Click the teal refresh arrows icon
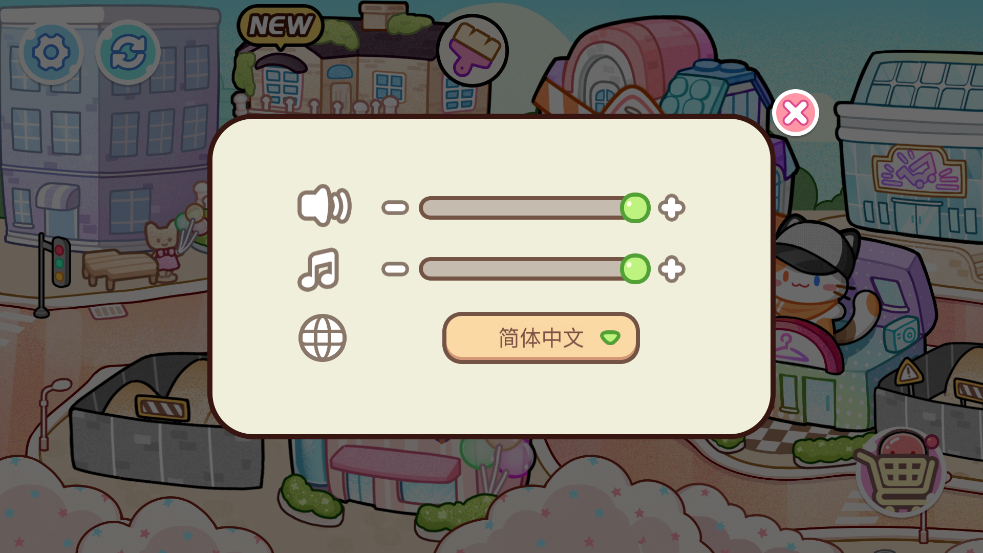 [128, 52]
